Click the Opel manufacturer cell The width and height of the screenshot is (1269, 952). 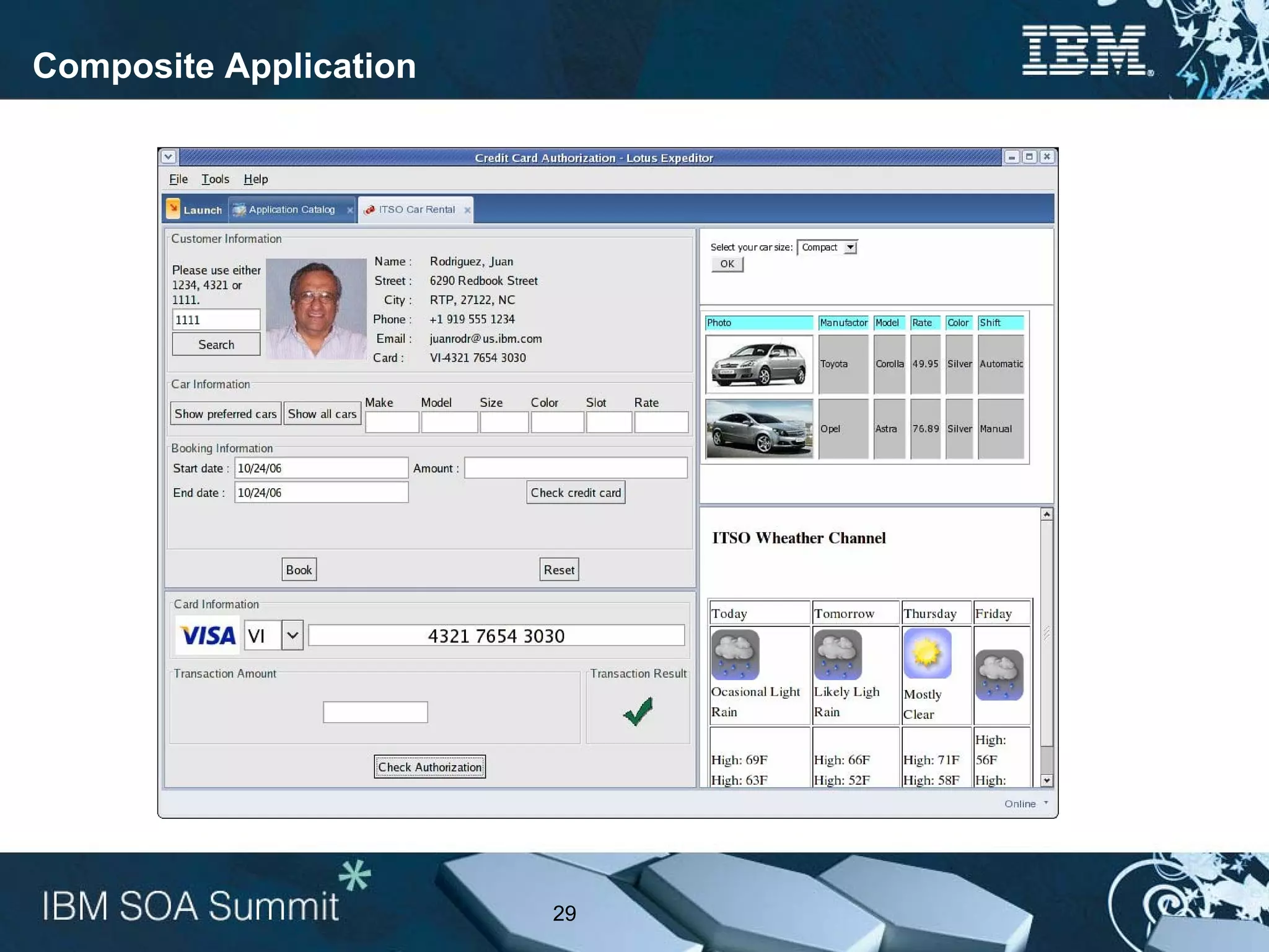tap(843, 429)
